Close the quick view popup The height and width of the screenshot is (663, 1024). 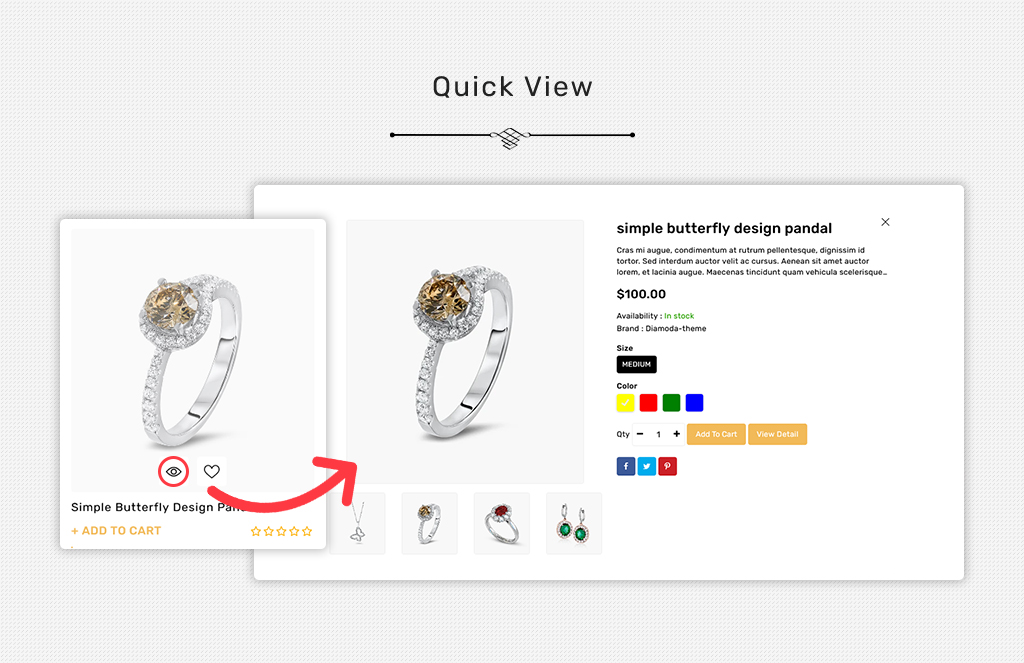(885, 222)
